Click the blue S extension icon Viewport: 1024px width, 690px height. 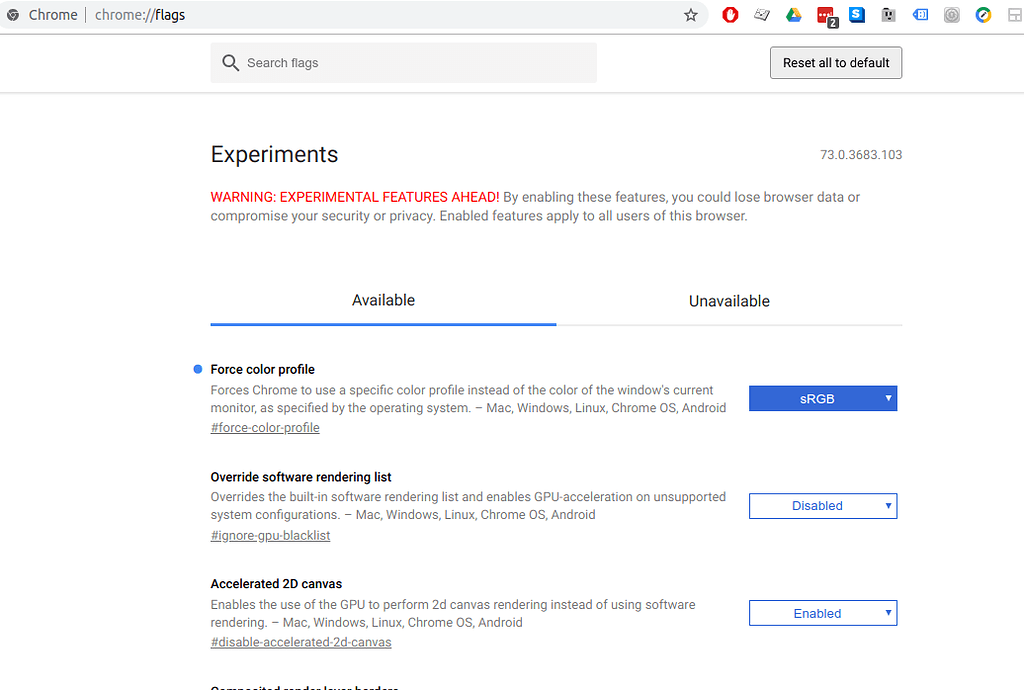(857, 14)
